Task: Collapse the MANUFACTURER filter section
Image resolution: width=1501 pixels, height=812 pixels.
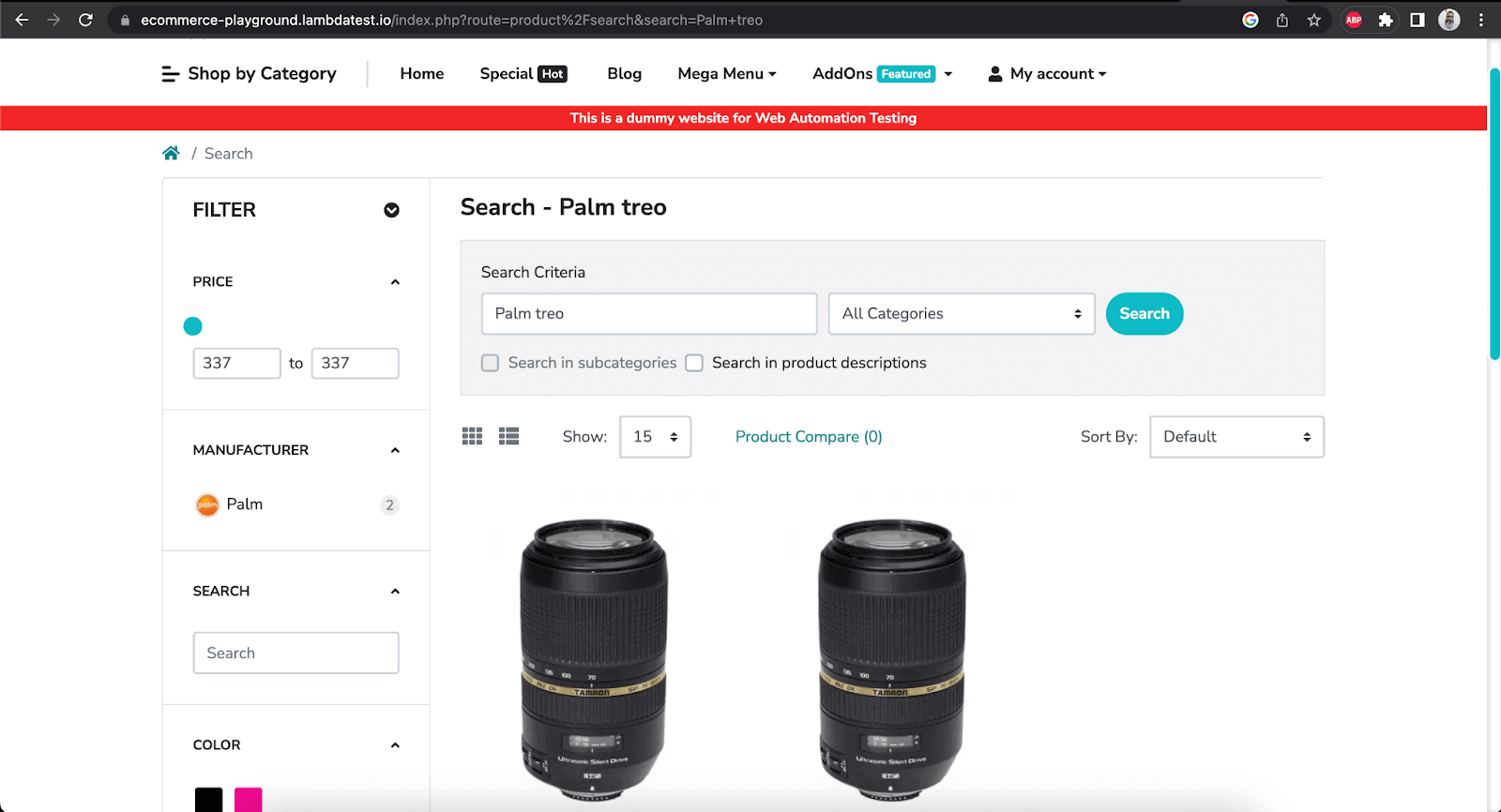Action: coord(395,451)
